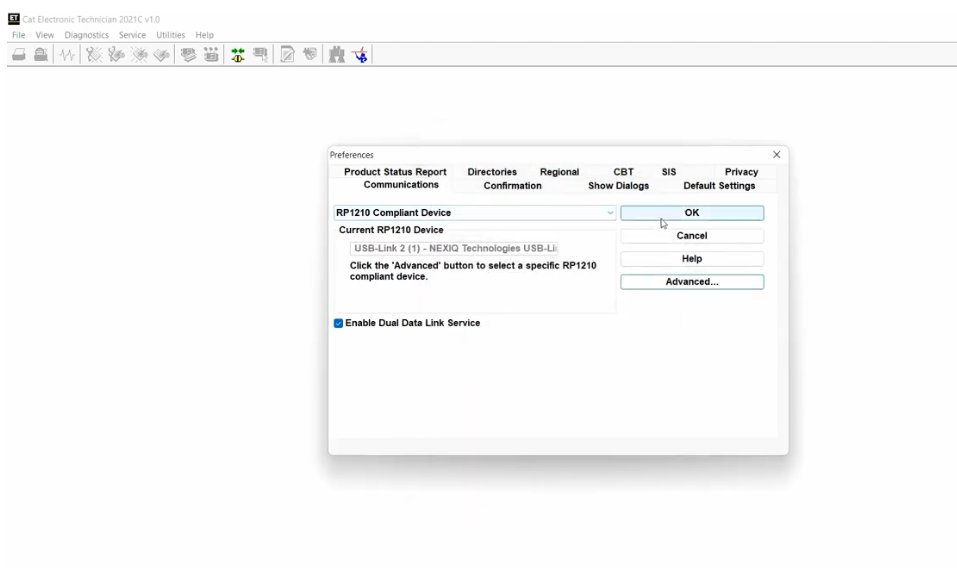Toggle Enable Dual Data Link Service checkbox

pos(338,323)
